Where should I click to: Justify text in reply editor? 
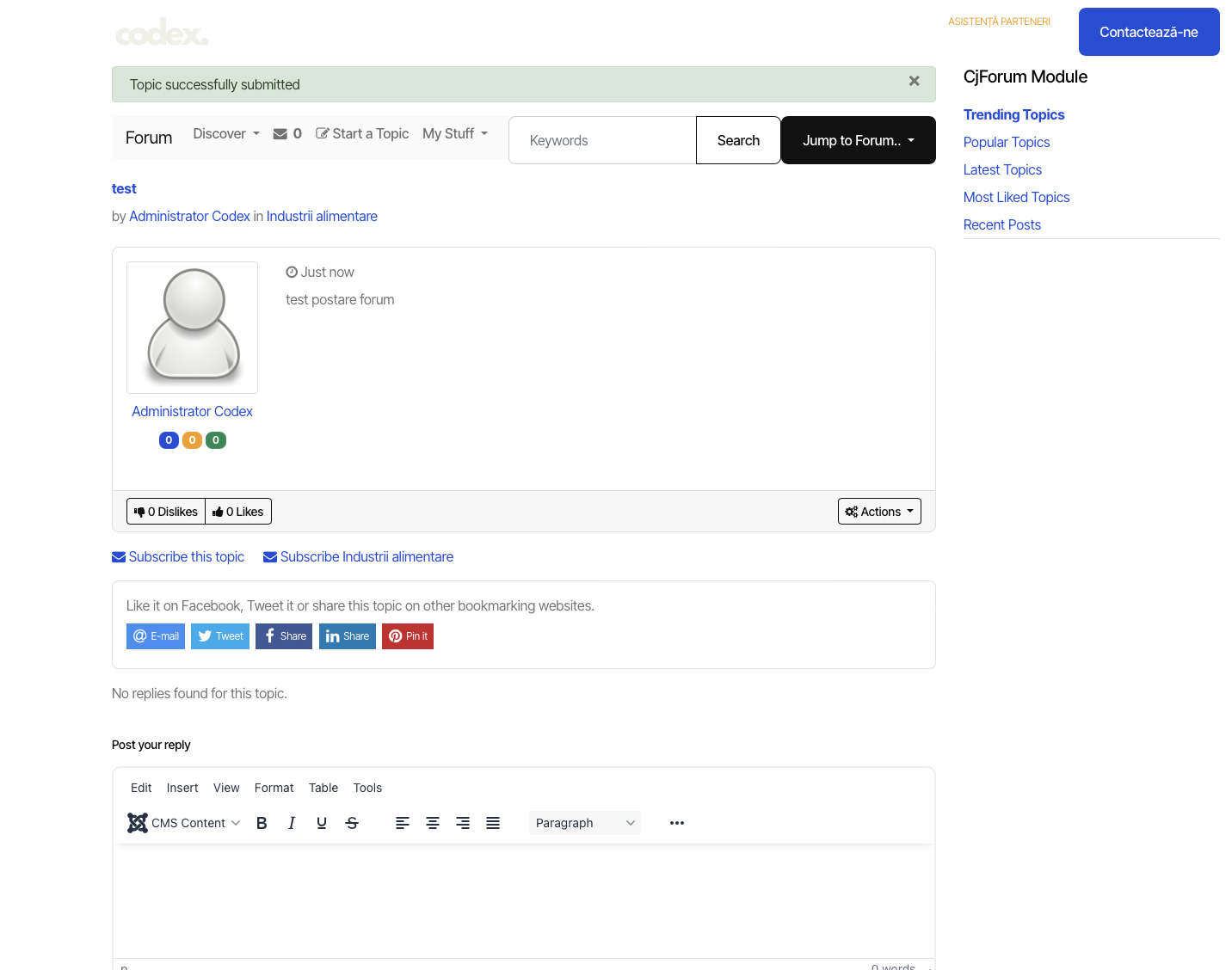coord(493,823)
